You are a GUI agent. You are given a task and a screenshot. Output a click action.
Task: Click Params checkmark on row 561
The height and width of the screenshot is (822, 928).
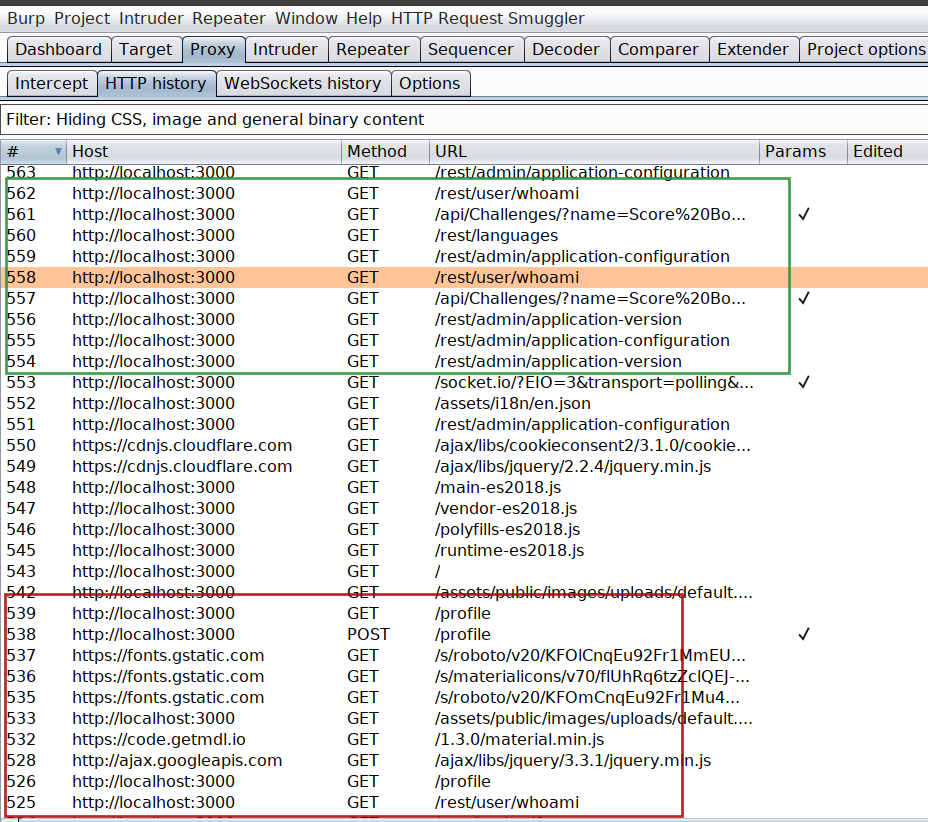click(804, 214)
